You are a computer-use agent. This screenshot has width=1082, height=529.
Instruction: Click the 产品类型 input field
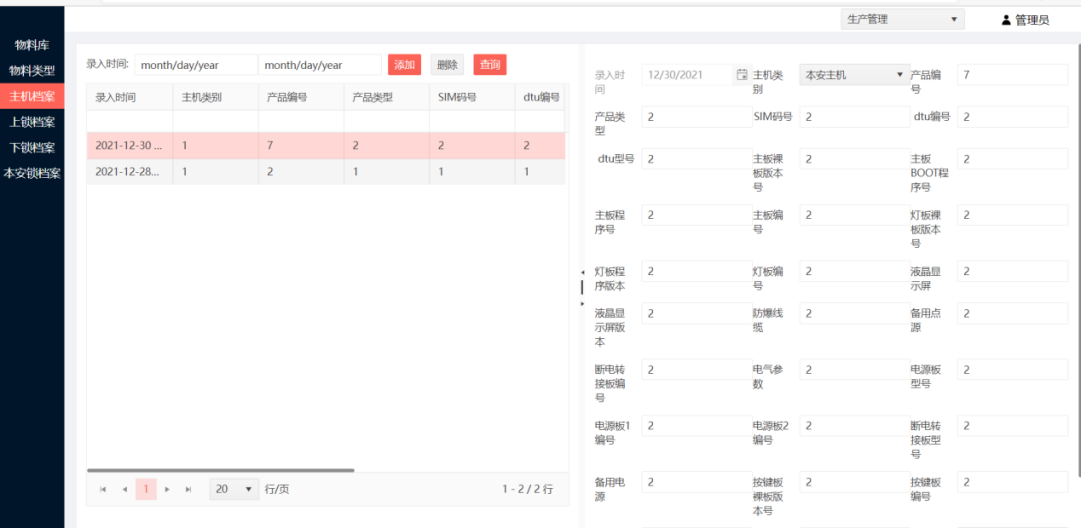(x=697, y=117)
